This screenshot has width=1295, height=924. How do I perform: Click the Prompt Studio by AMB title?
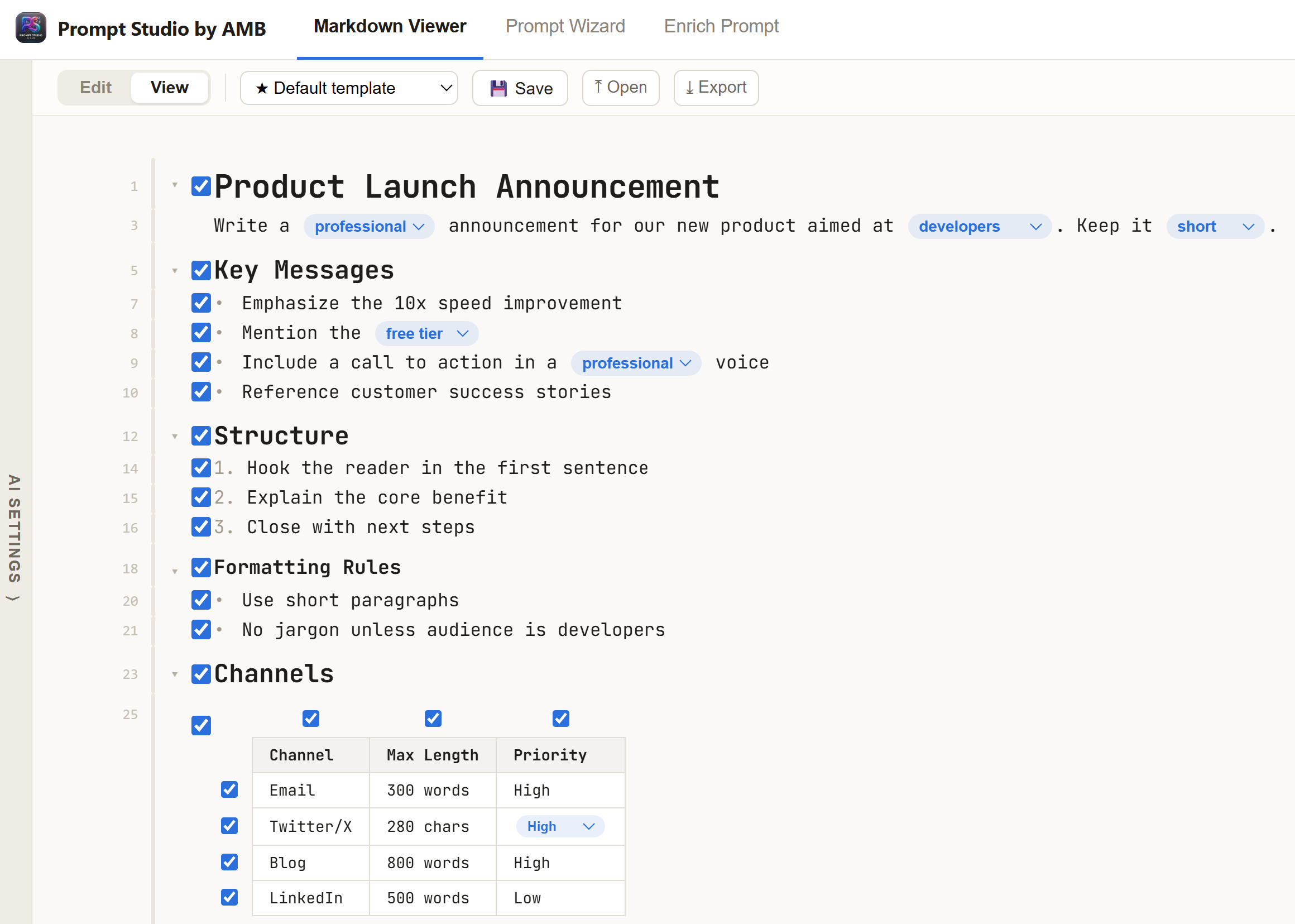(162, 29)
